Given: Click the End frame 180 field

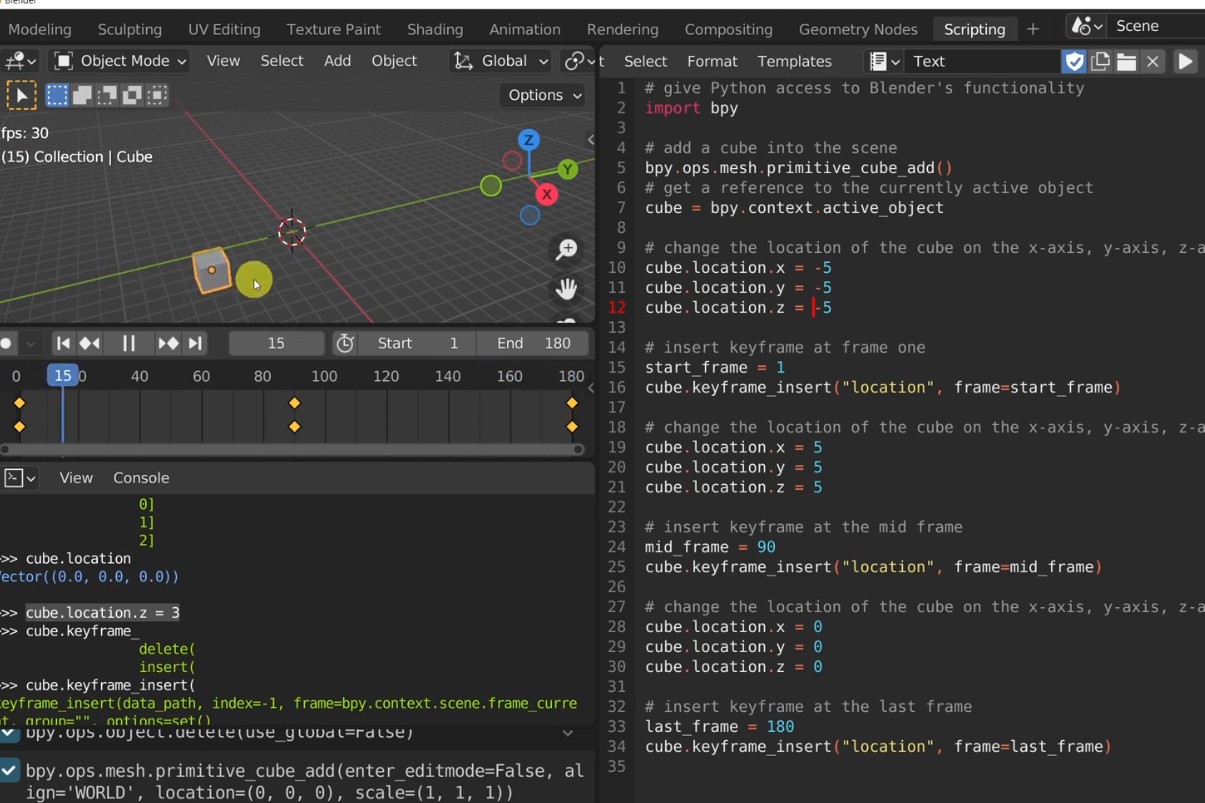Looking at the screenshot, I should (534, 343).
